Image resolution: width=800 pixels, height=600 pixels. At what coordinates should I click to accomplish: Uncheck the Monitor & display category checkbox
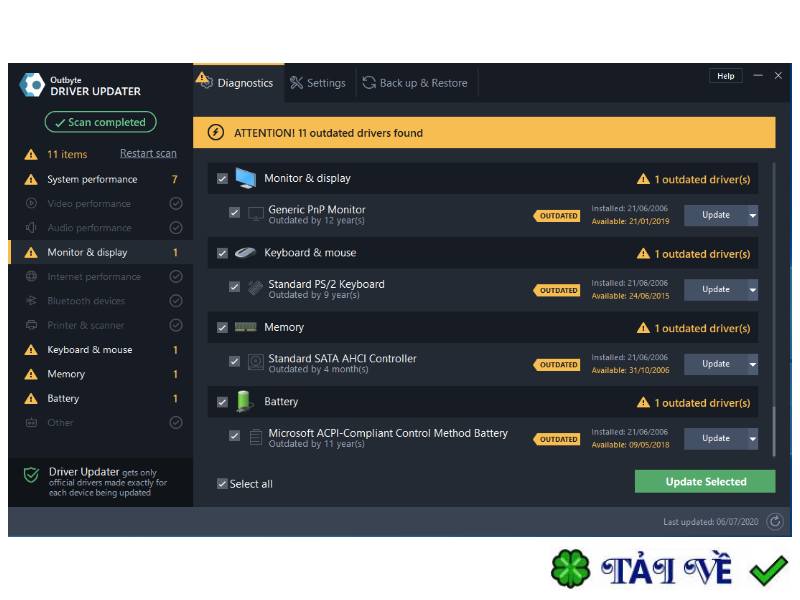click(x=222, y=179)
